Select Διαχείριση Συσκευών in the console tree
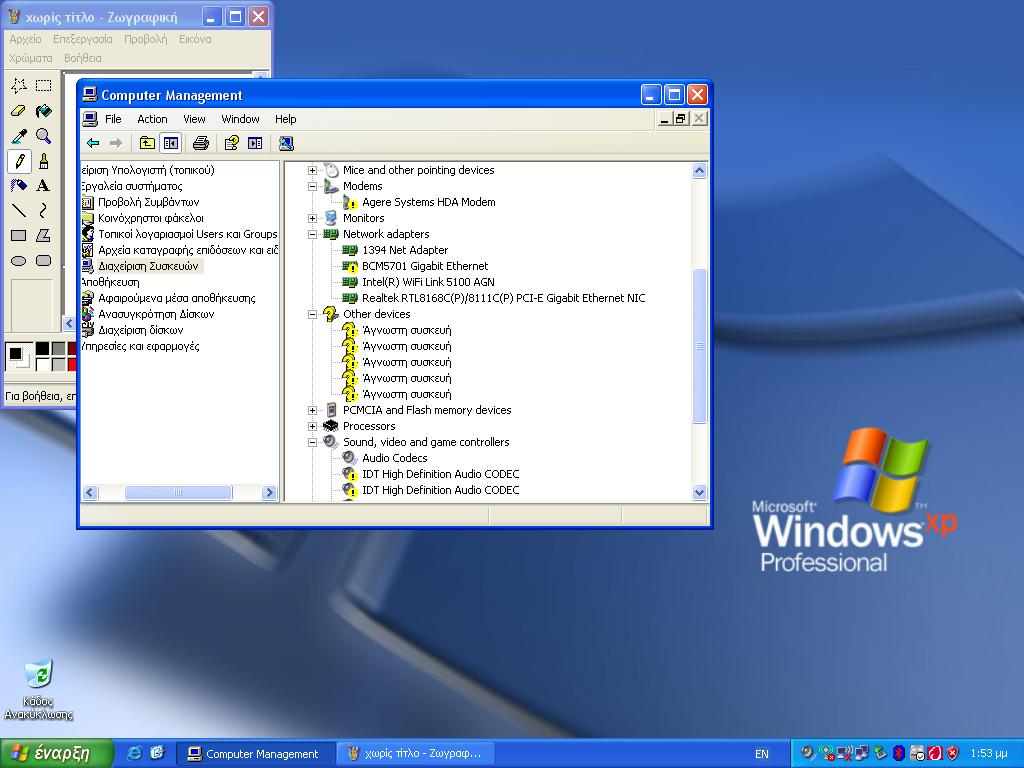 148,266
